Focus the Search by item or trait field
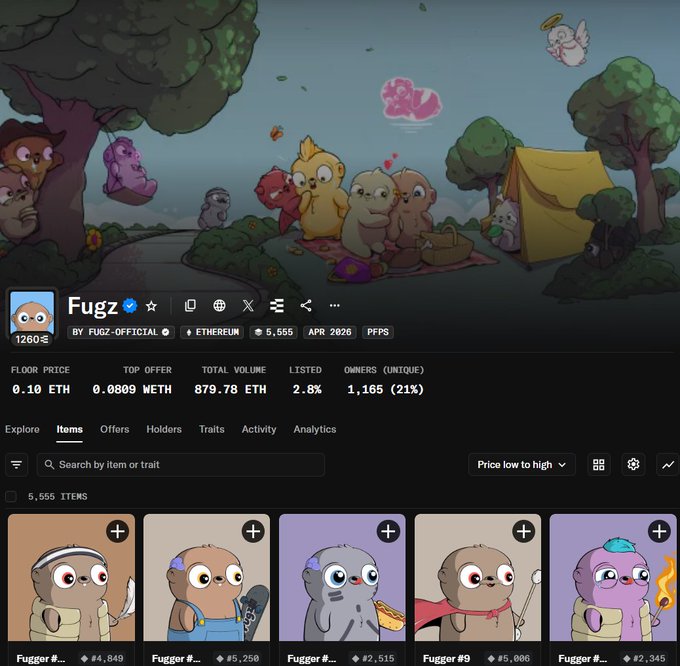The image size is (680, 666). coord(181,465)
